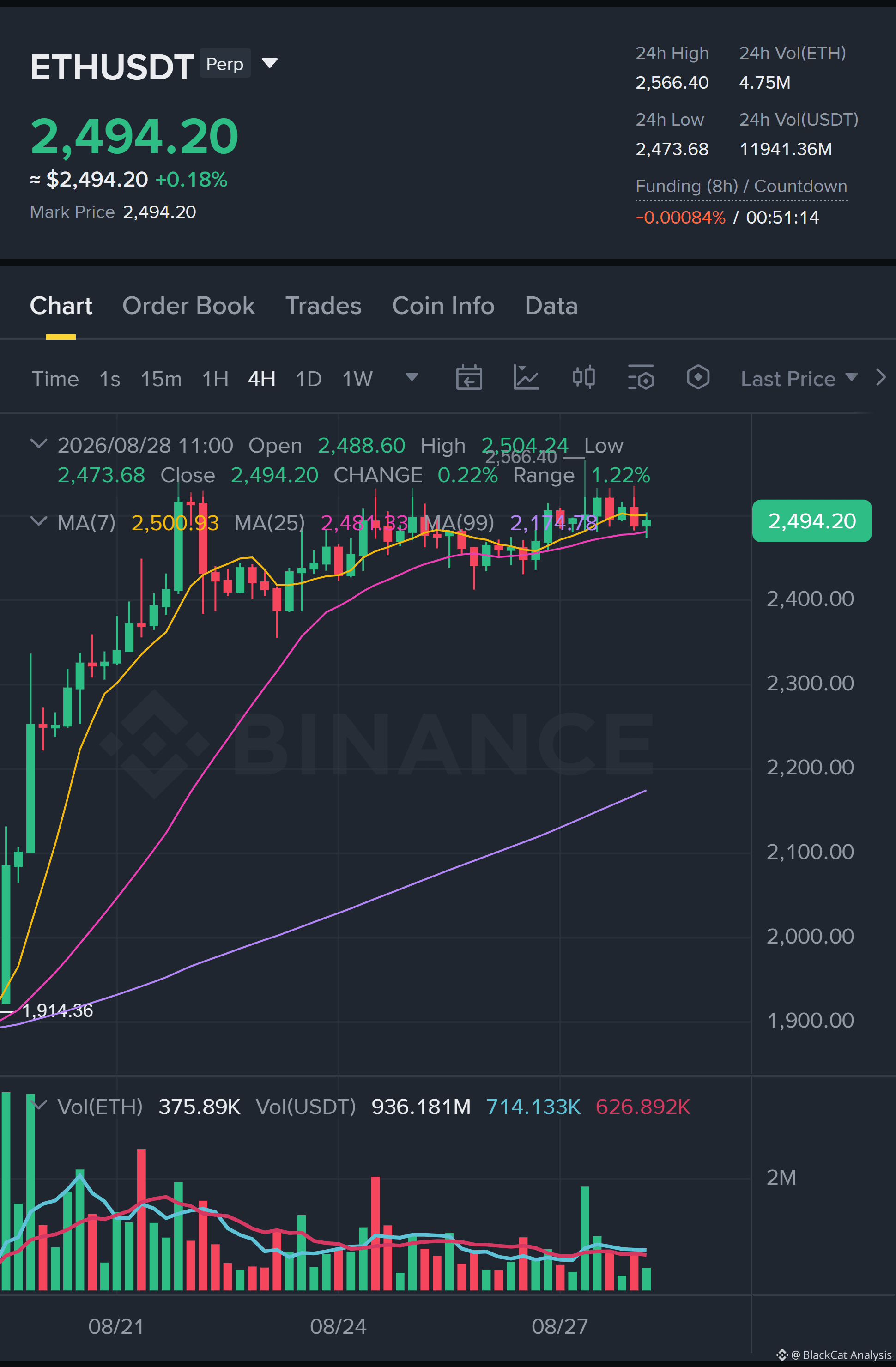Open the technical indicators line-chart icon
This screenshot has width=896, height=1367.
coord(526,378)
